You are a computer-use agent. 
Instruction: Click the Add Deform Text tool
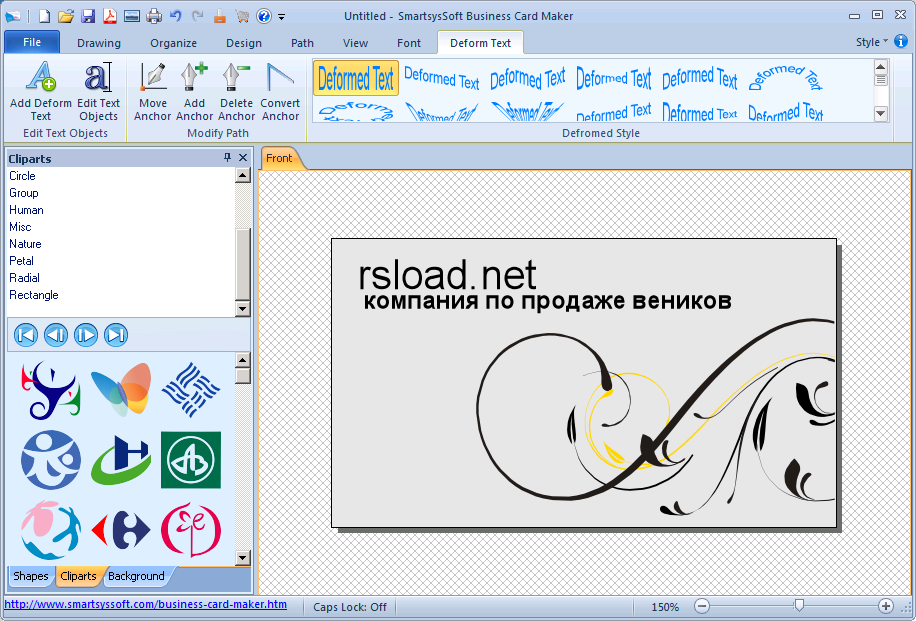click(41, 91)
